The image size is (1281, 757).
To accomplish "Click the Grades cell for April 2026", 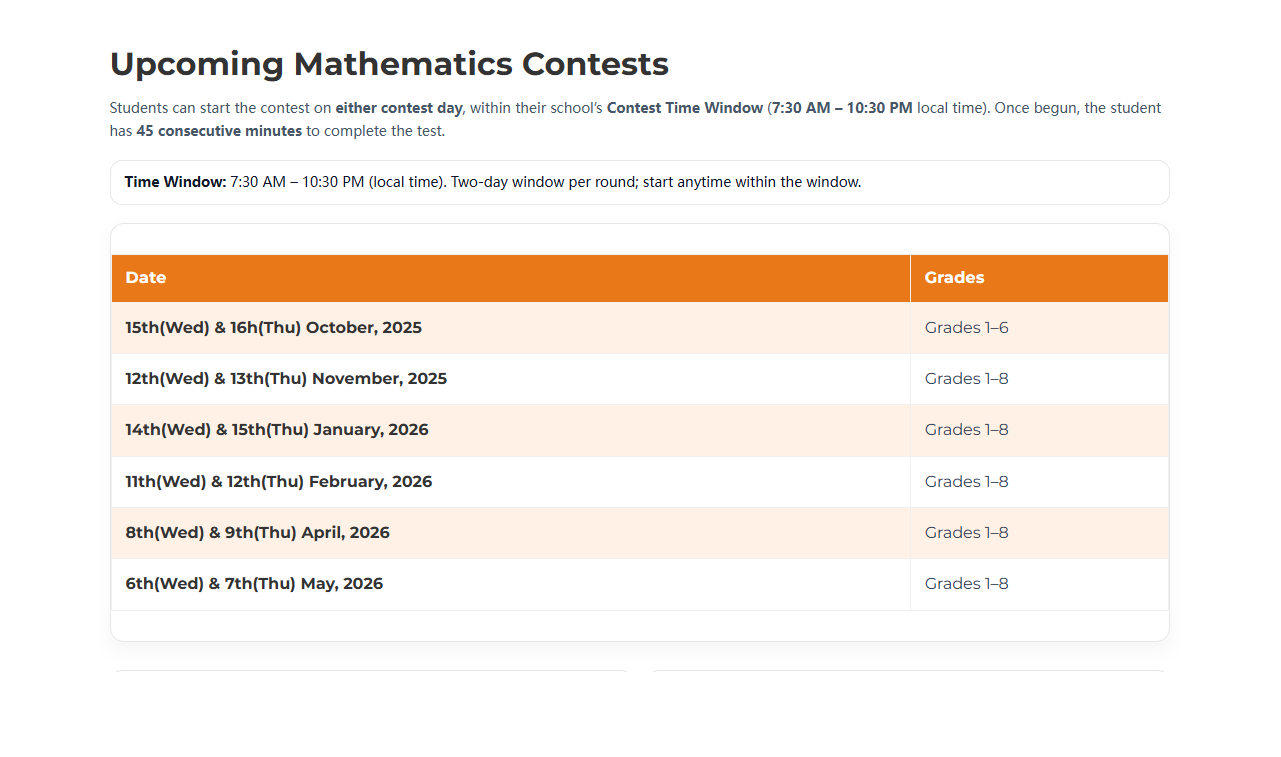I will point(966,533).
